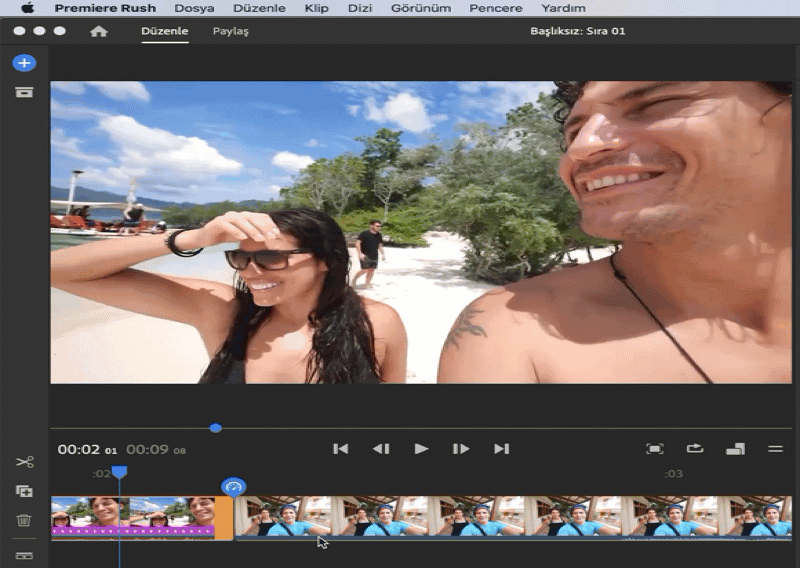800x568 pixels.
Task: Step forward one frame
Action: tap(460, 449)
